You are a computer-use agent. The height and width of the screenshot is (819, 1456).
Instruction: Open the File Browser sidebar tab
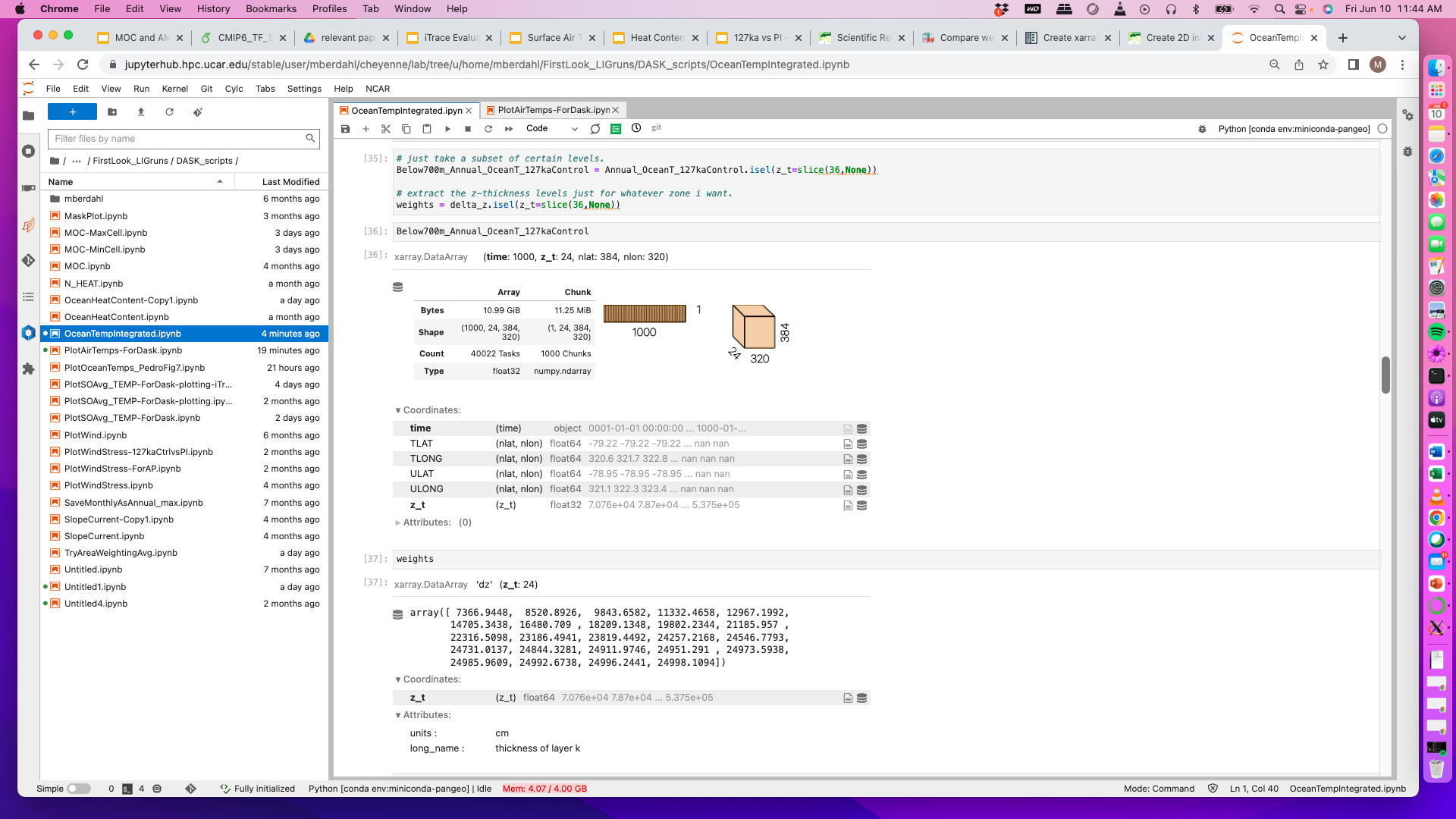pos(28,116)
